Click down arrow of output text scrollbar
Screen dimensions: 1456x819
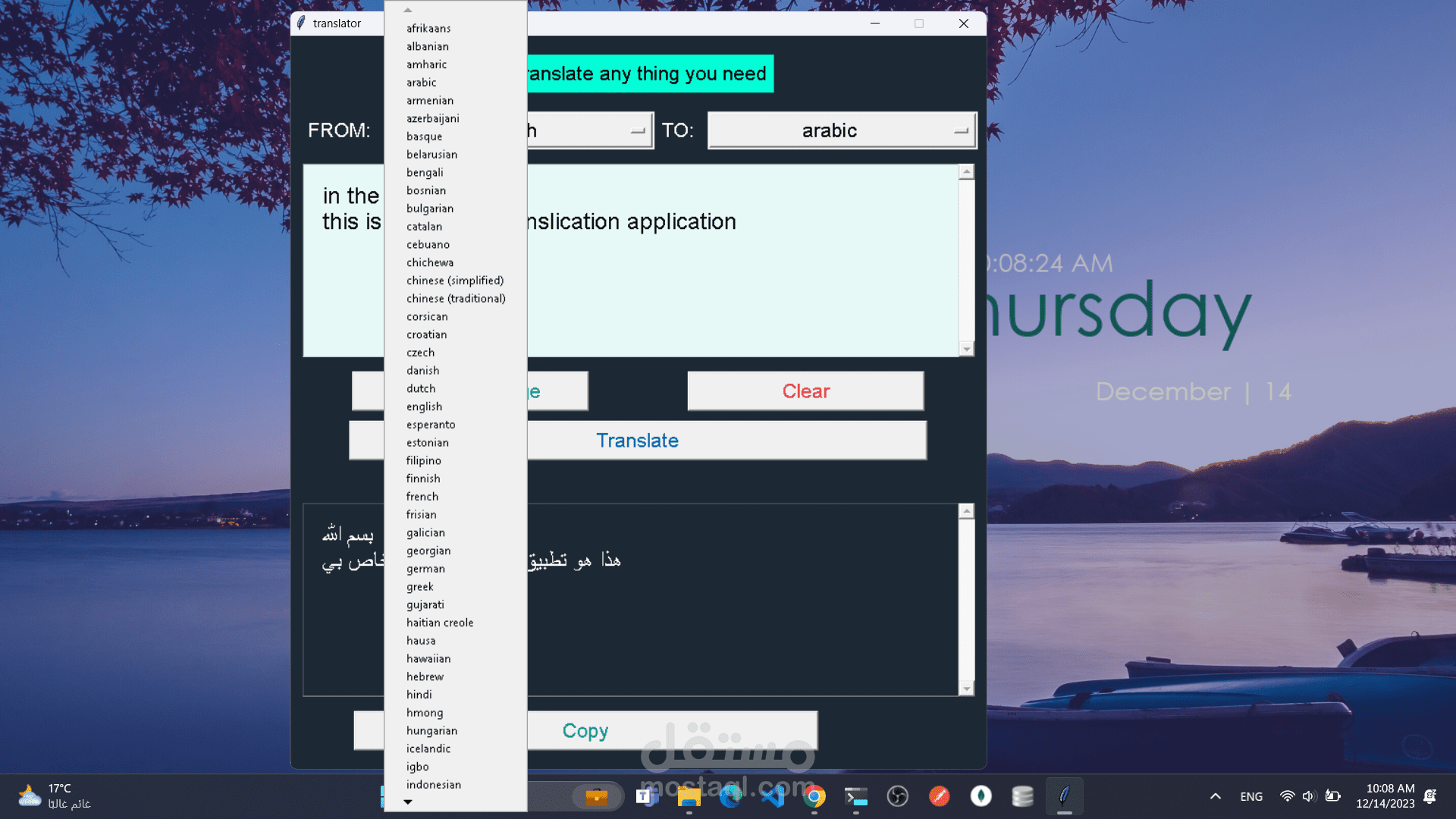(966, 689)
